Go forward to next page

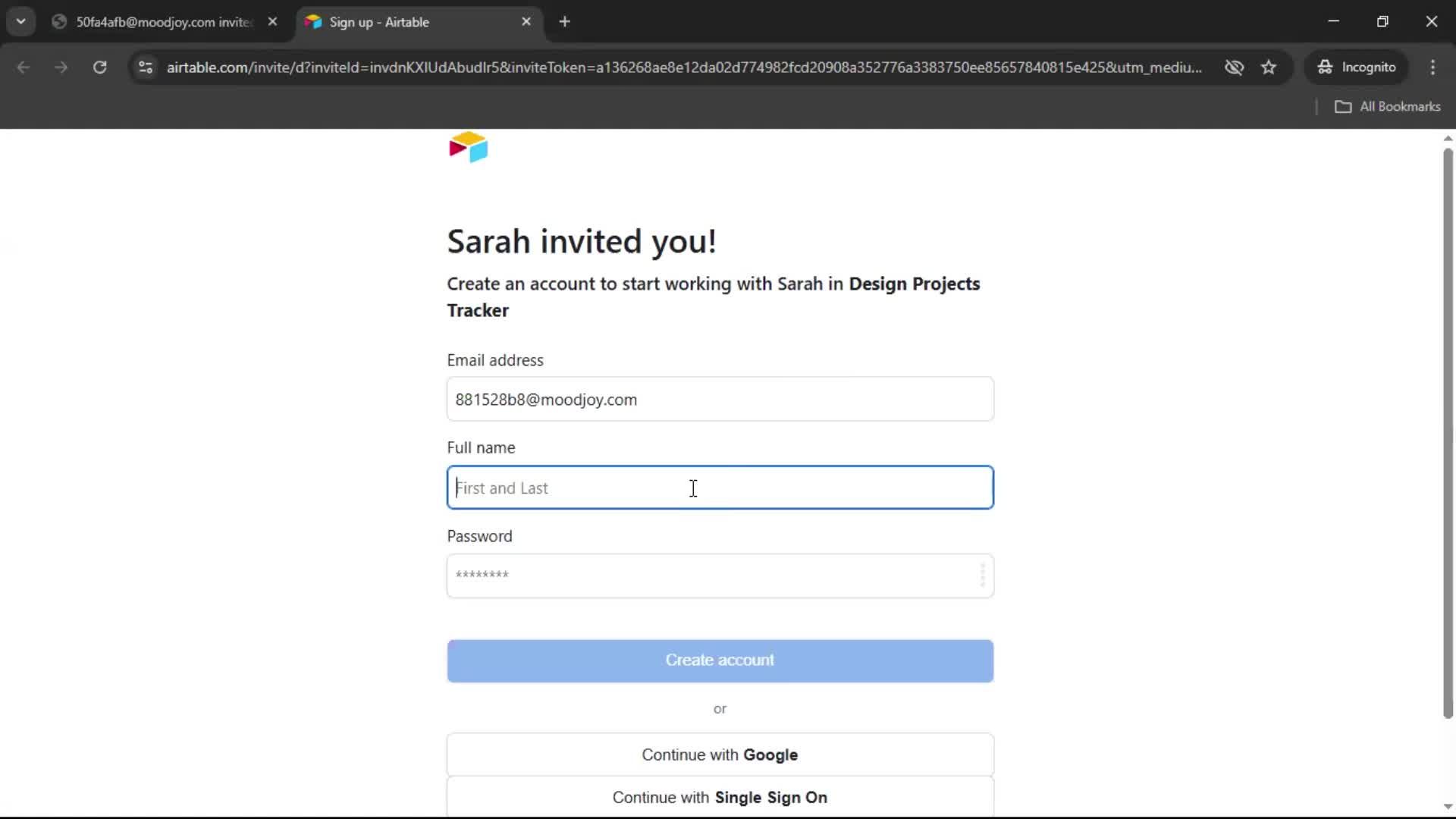coord(61,67)
